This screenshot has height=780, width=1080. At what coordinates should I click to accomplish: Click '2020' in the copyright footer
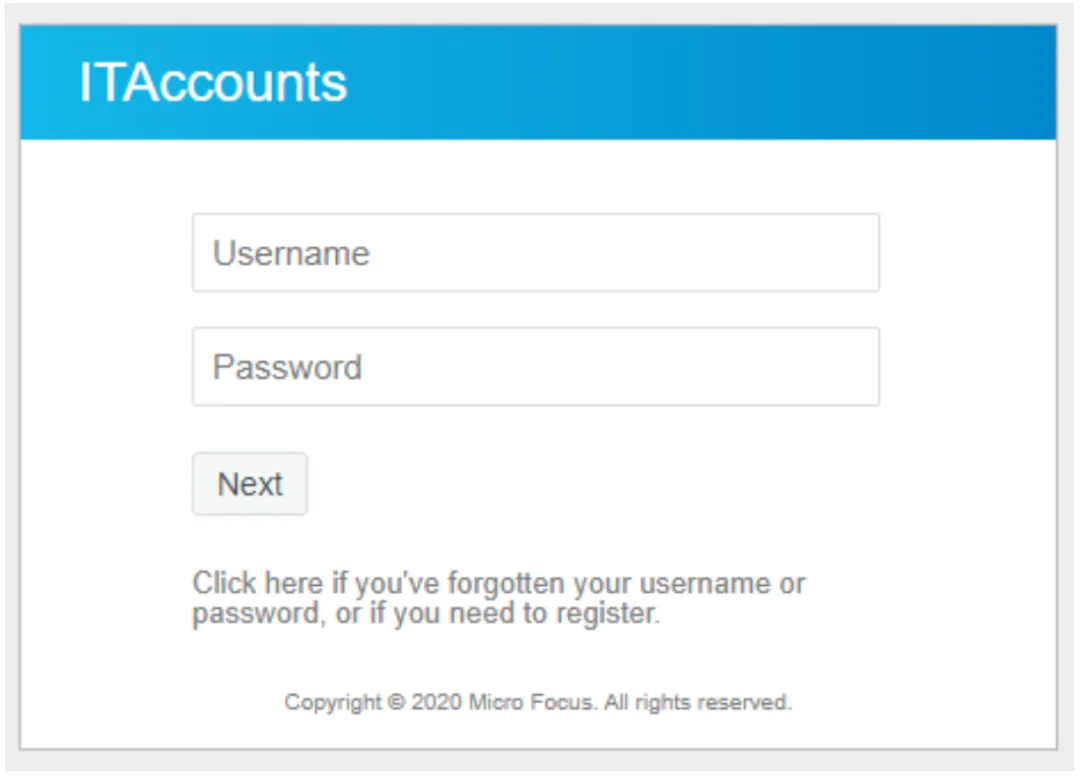point(436,702)
